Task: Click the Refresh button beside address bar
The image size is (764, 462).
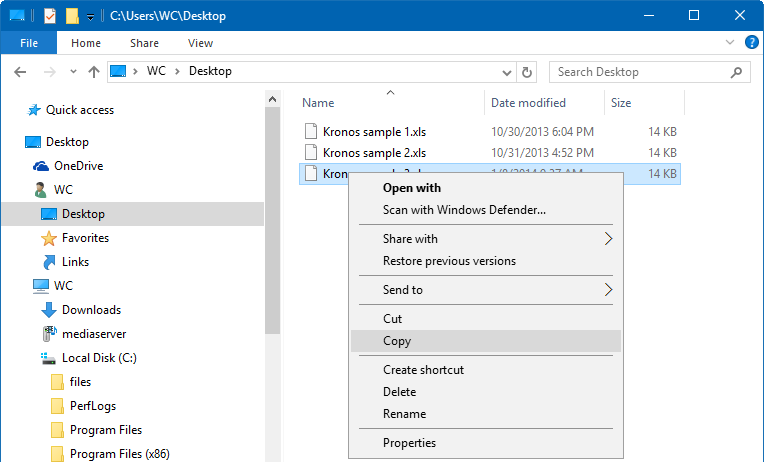Action: 528,72
